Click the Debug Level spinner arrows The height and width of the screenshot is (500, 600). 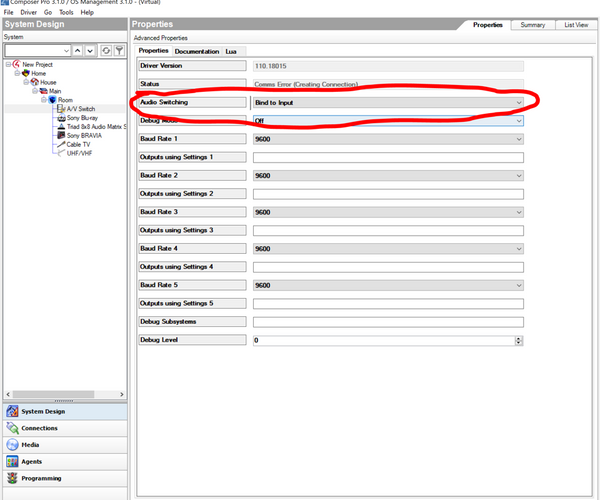click(x=518, y=340)
